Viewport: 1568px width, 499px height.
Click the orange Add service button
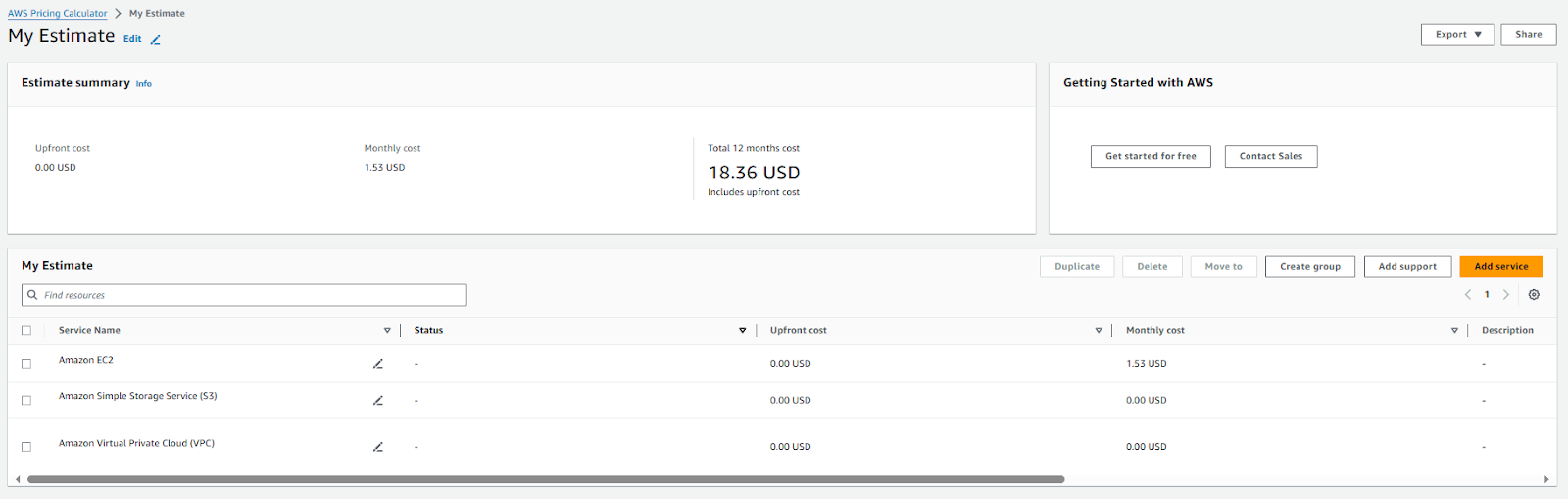pos(1501,267)
